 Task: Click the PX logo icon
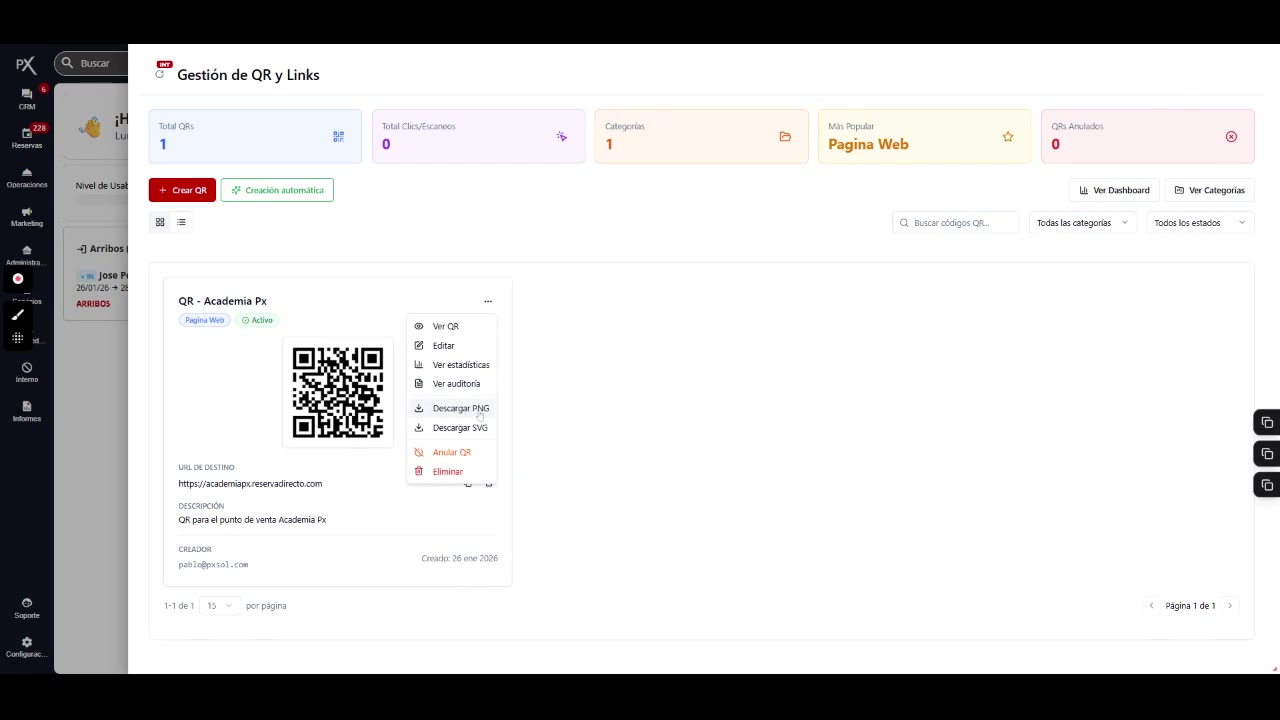coord(26,65)
